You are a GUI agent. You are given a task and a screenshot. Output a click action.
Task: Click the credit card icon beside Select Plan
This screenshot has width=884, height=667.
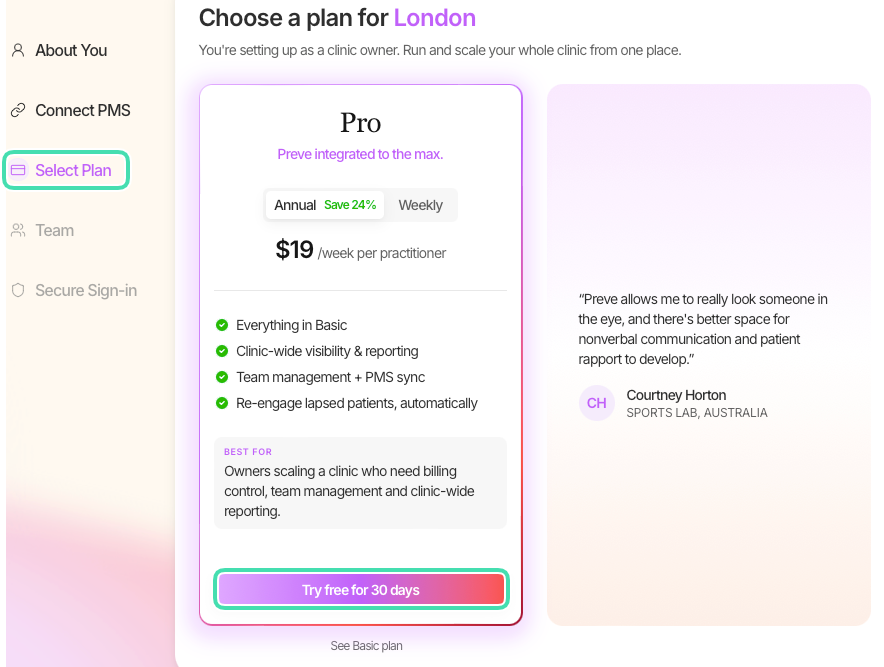pos(18,170)
